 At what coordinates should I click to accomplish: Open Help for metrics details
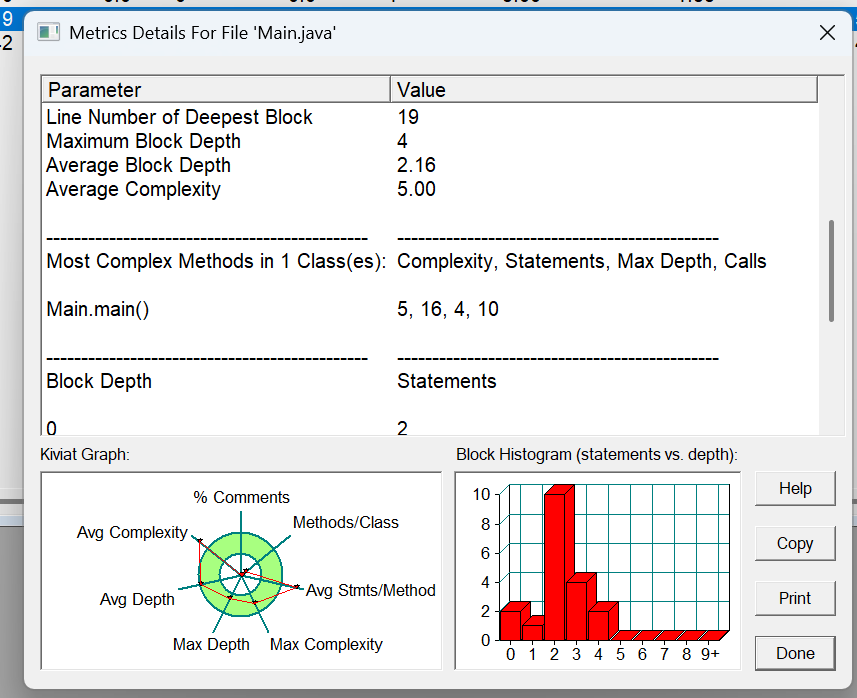click(x=795, y=488)
